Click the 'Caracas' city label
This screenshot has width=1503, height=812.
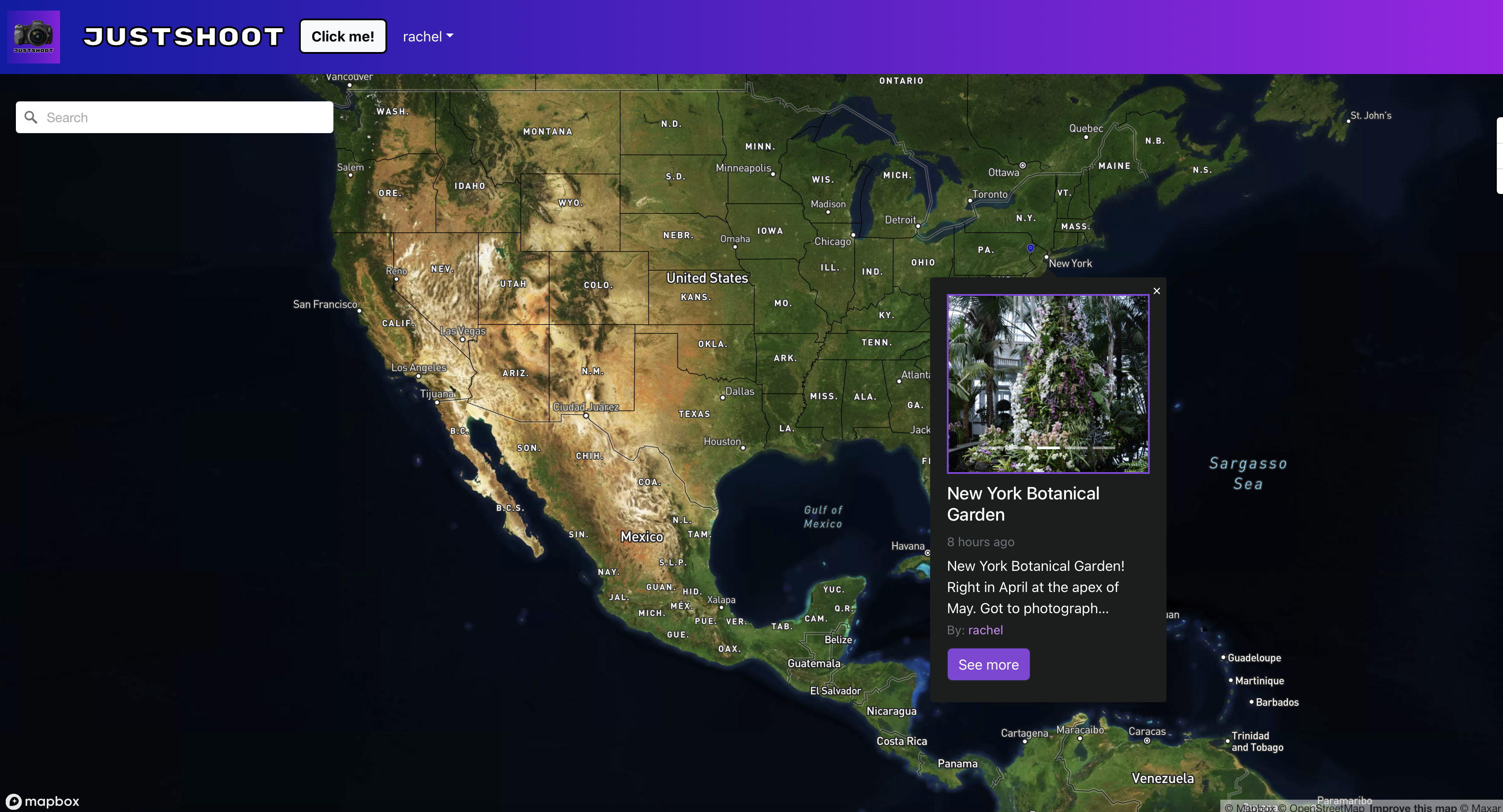coord(1147,731)
